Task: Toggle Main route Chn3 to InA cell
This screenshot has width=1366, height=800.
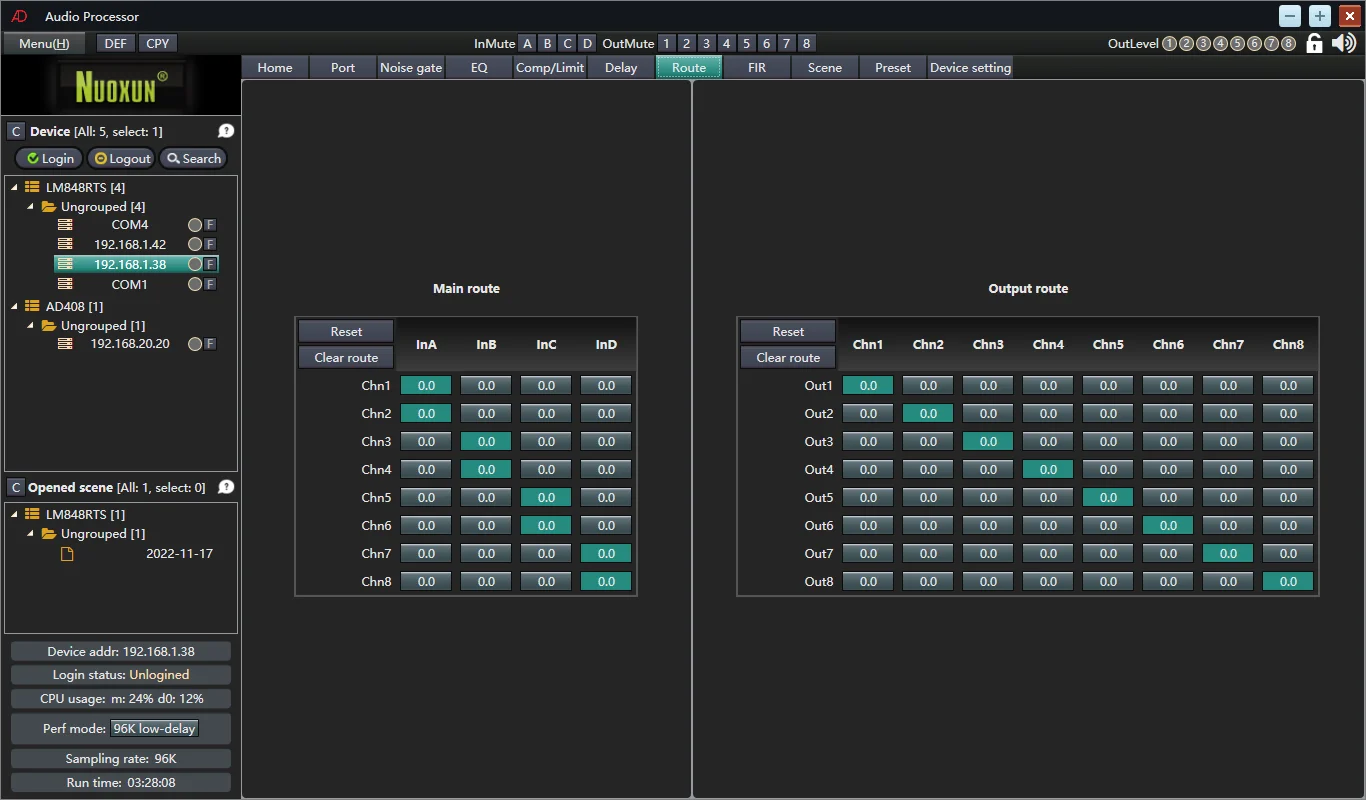Action: coord(426,441)
